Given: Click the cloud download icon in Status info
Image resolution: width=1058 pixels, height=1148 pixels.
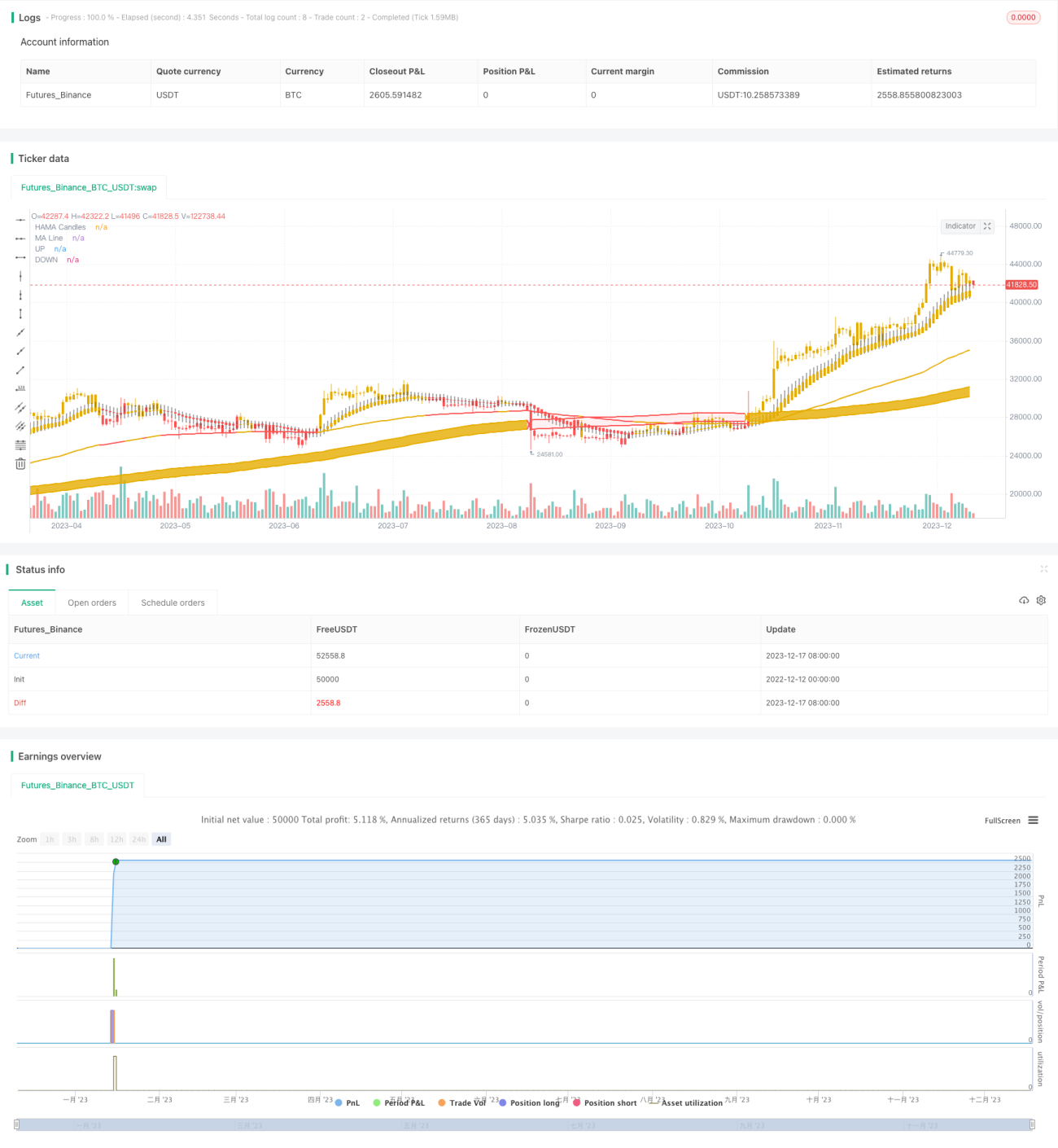Looking at the screenshot, I should click(1024, 600).
